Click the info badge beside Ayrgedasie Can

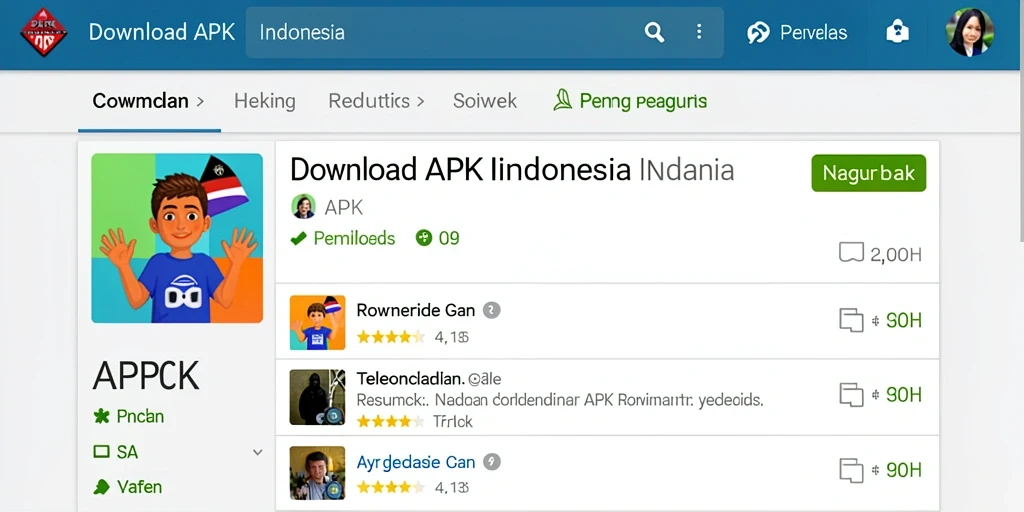click(492, 462)
